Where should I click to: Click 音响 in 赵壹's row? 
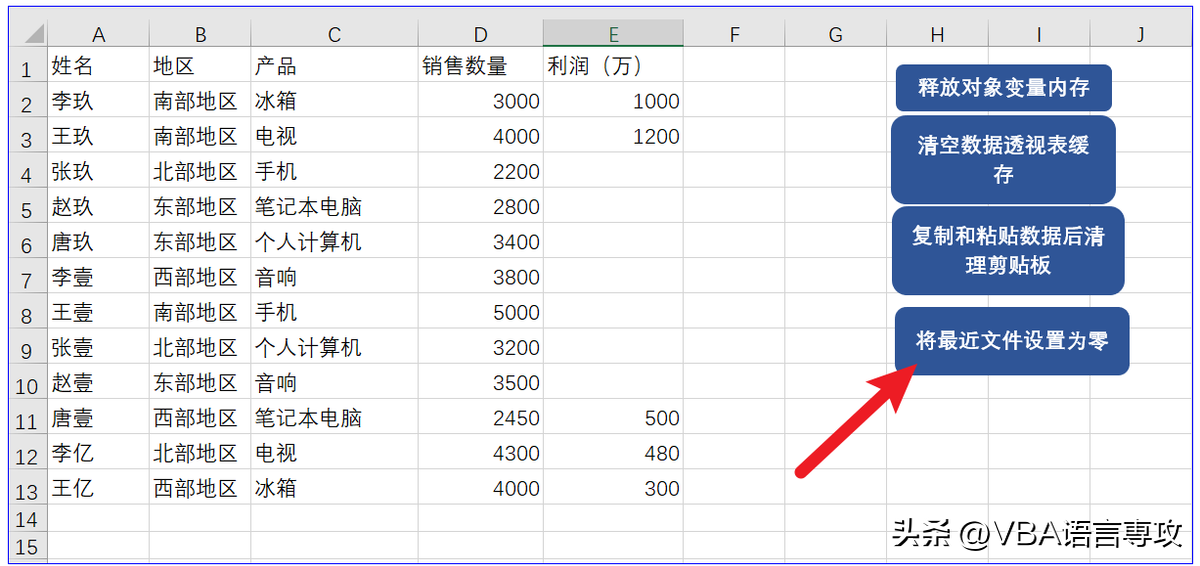334,383
